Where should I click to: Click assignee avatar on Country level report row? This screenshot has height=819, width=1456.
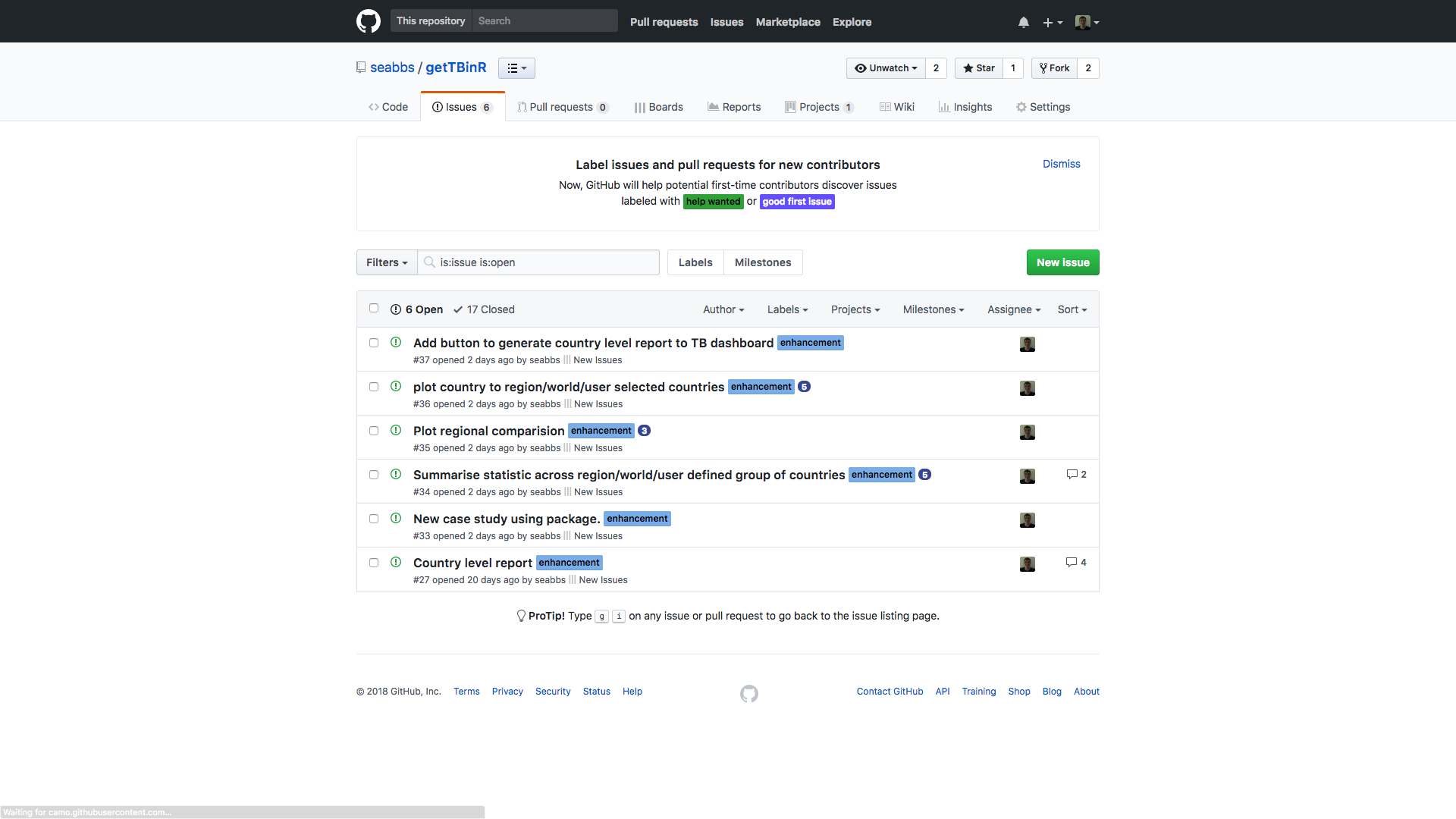coord(1028,564)
